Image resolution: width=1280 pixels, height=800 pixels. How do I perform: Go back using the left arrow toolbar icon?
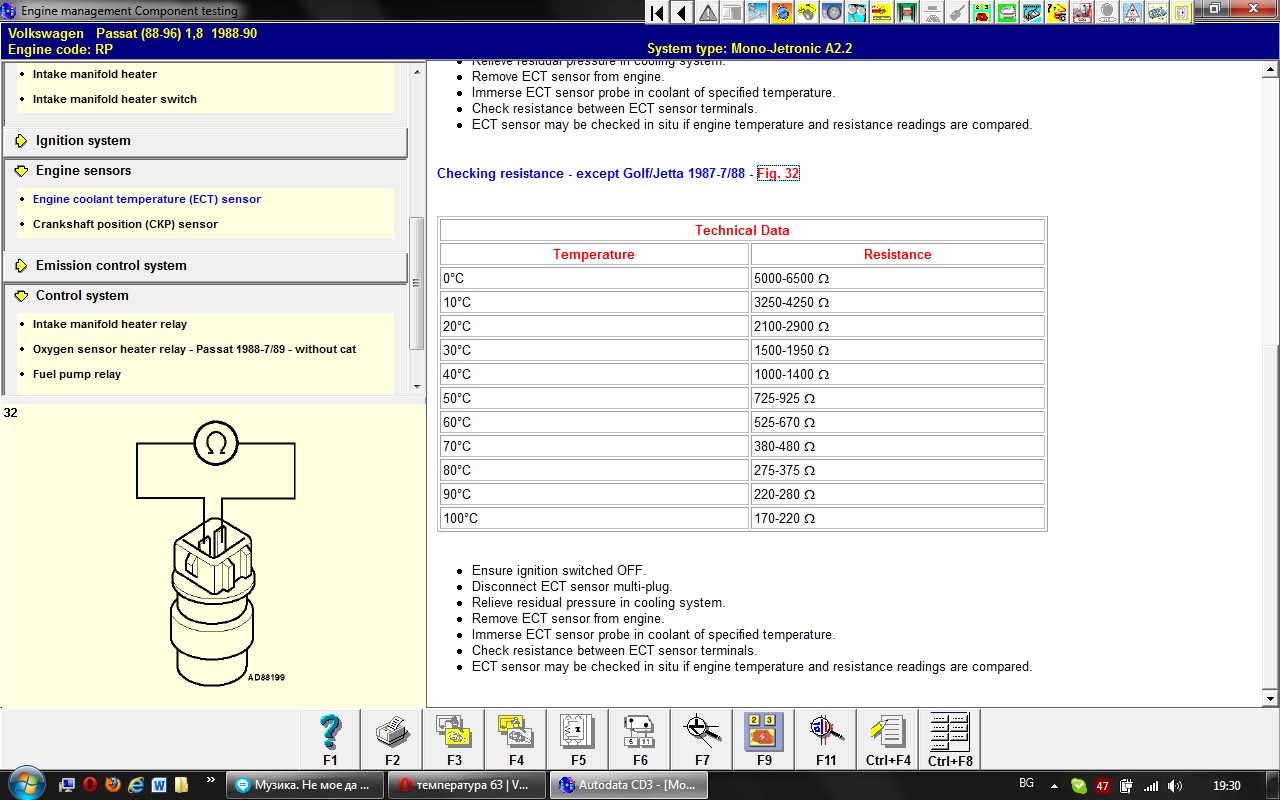682,13
